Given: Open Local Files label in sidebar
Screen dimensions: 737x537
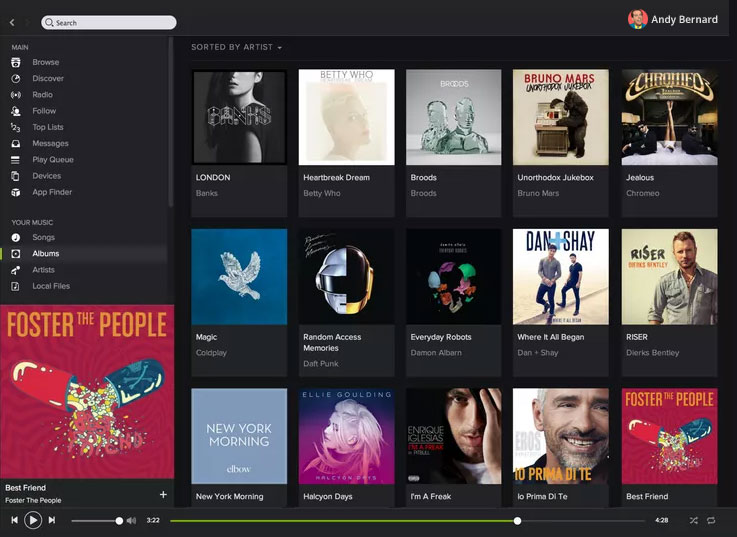Looking at the screenshot, I should 51,286.
